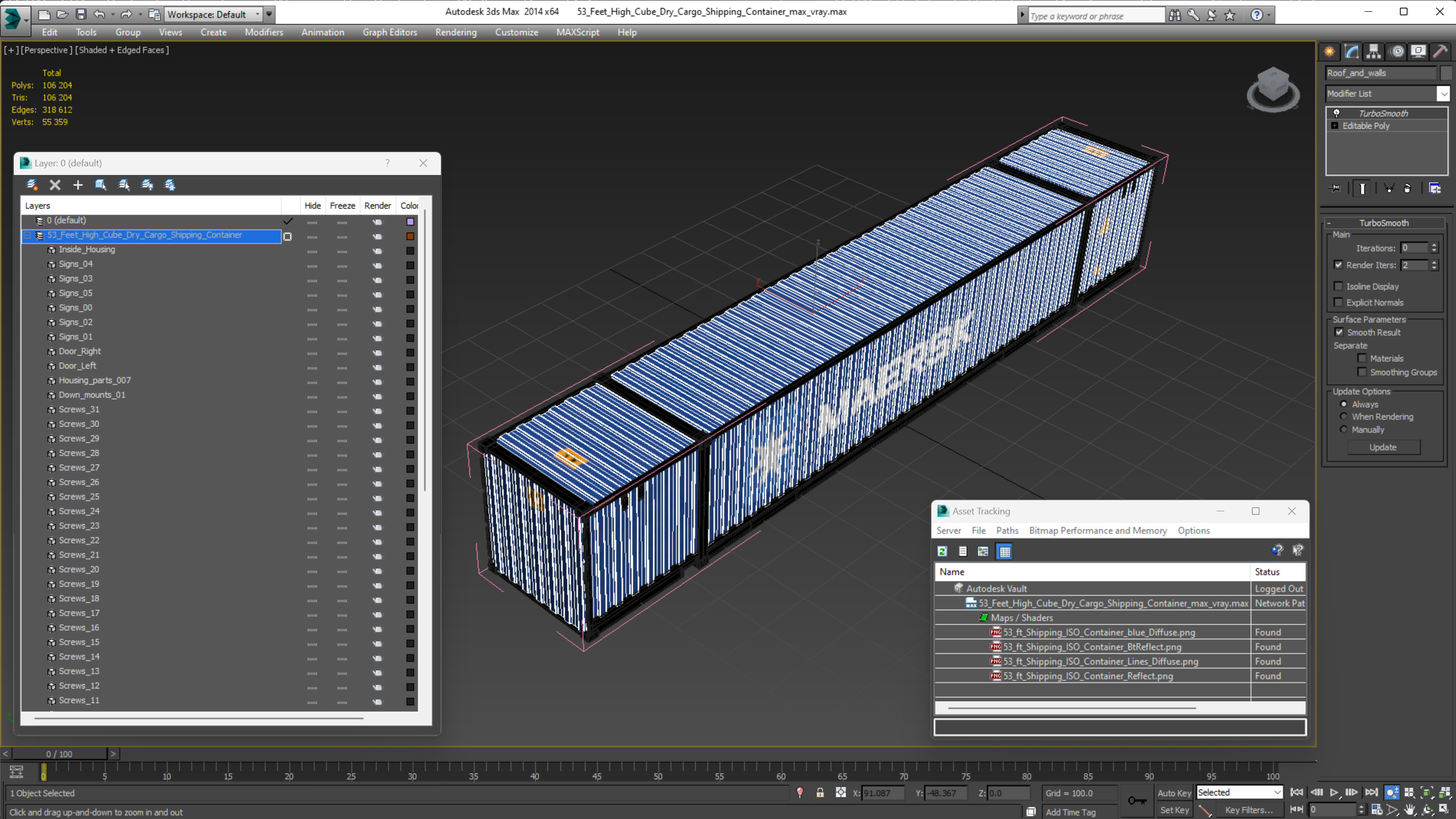
Task: Select the Always update option
Action: [x=1344, y=404]
